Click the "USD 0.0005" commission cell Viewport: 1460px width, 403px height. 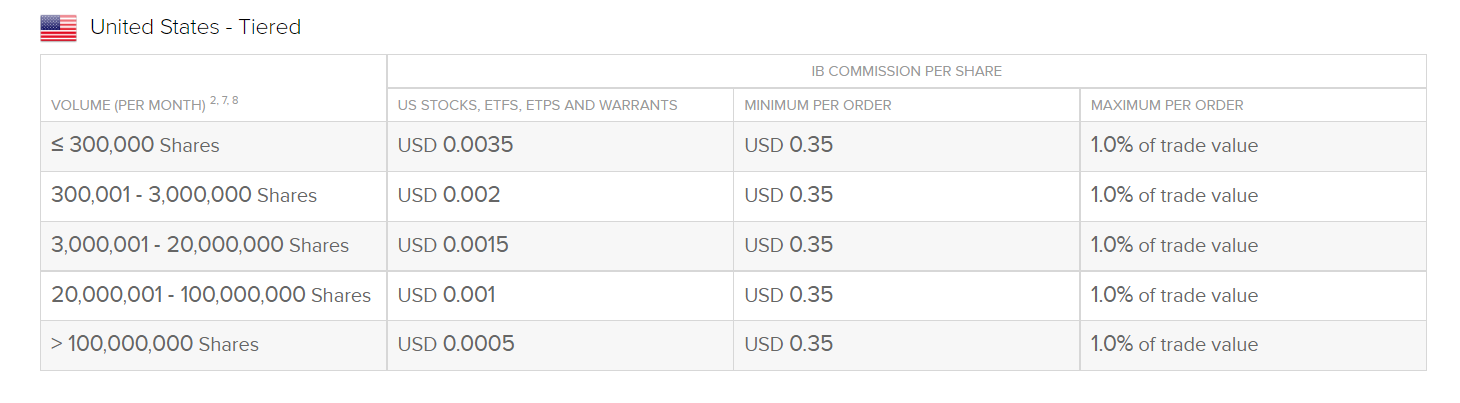pyautogui.click(x=455, y=344)
